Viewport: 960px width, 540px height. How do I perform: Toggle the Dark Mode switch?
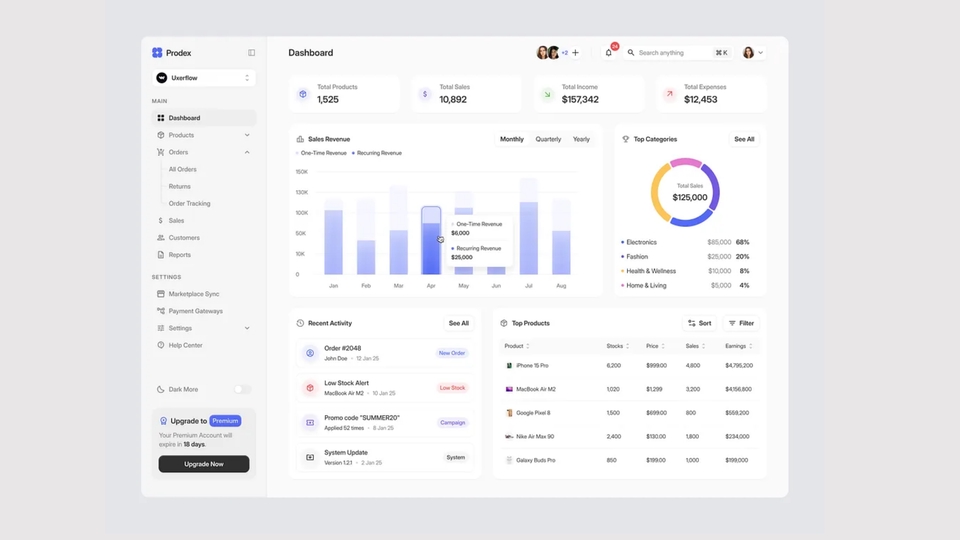click(242, 389)
